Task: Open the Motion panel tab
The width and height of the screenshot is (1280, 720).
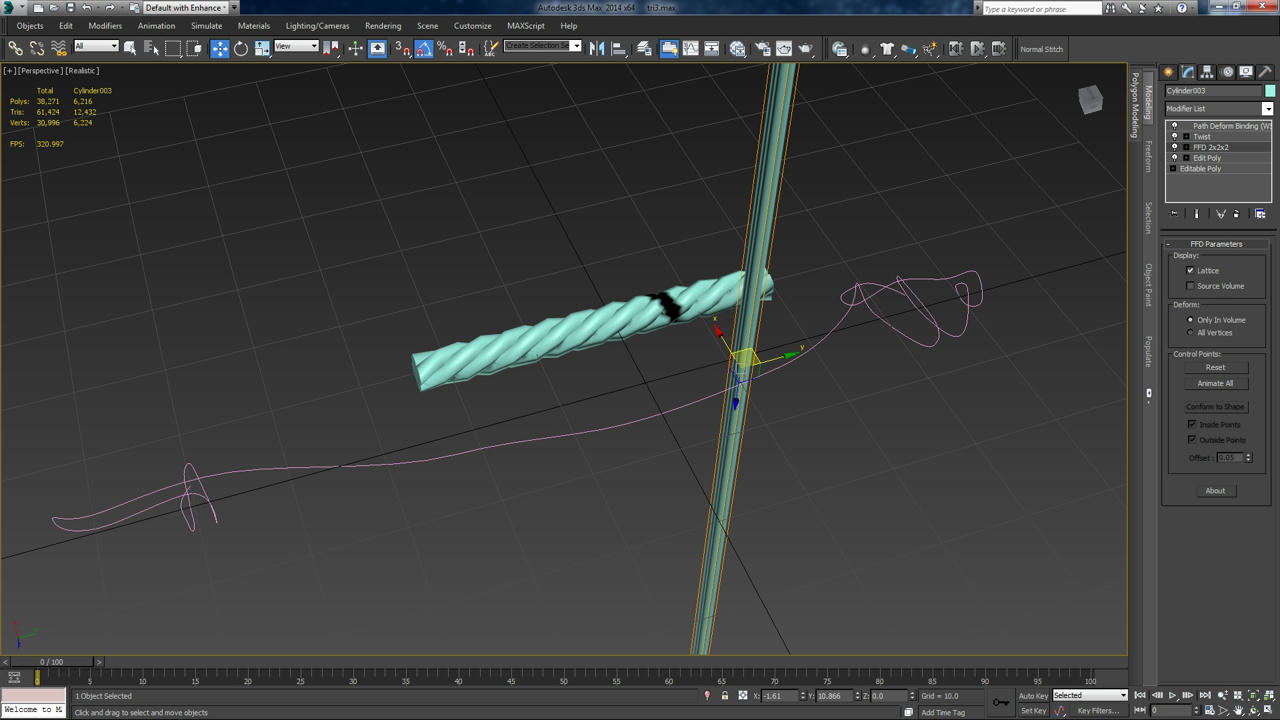Action: tap(1226, 72)
